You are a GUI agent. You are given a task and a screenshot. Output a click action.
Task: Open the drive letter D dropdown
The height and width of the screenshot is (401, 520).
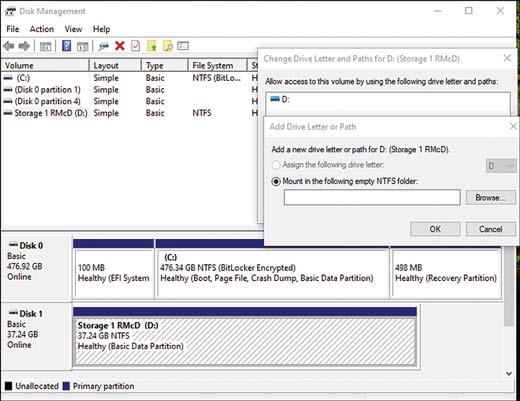coord(501,166)
